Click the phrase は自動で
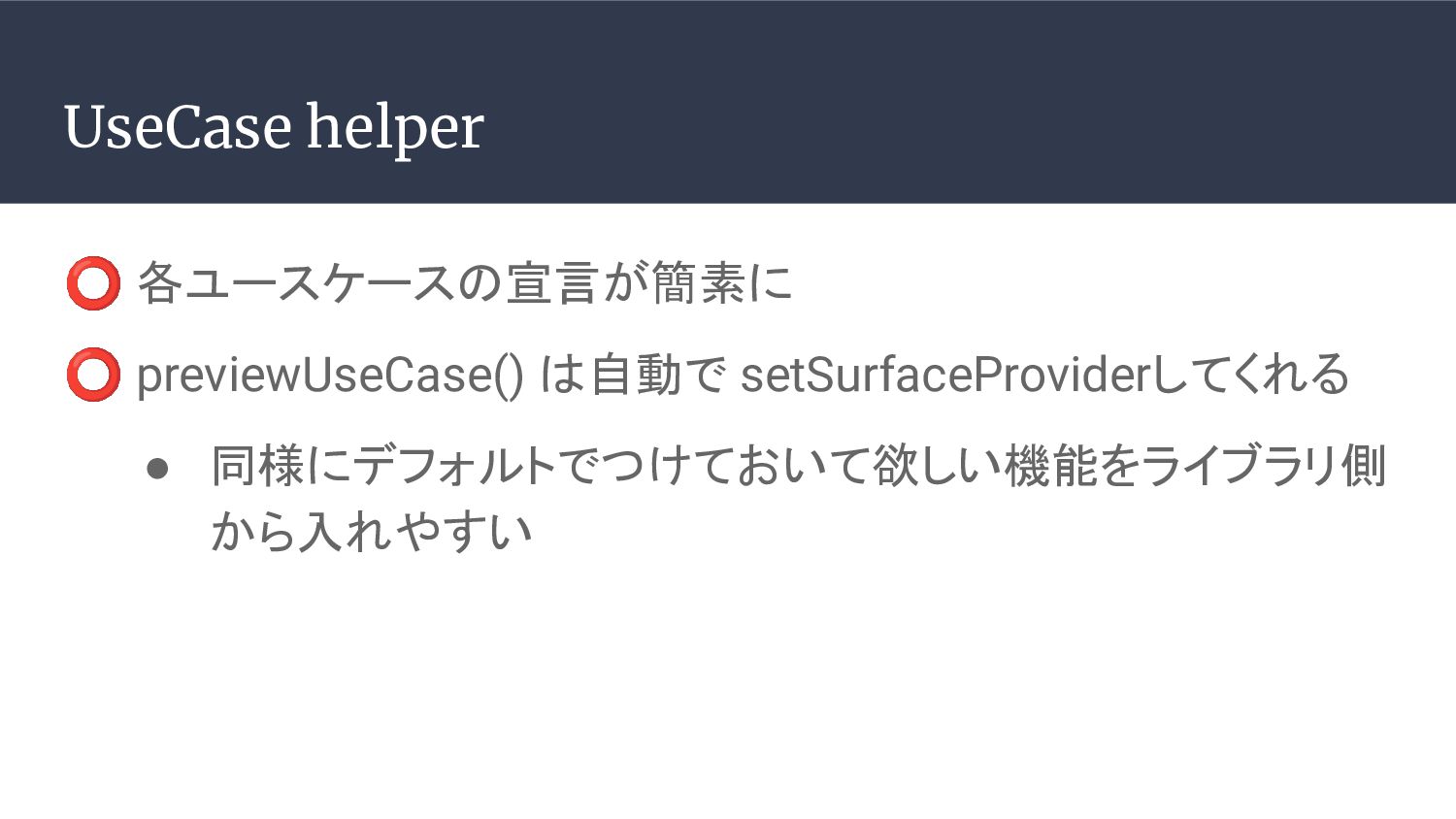Image resolution: width=1456 pixels, height=819 pixels. [x=631, y=376]
